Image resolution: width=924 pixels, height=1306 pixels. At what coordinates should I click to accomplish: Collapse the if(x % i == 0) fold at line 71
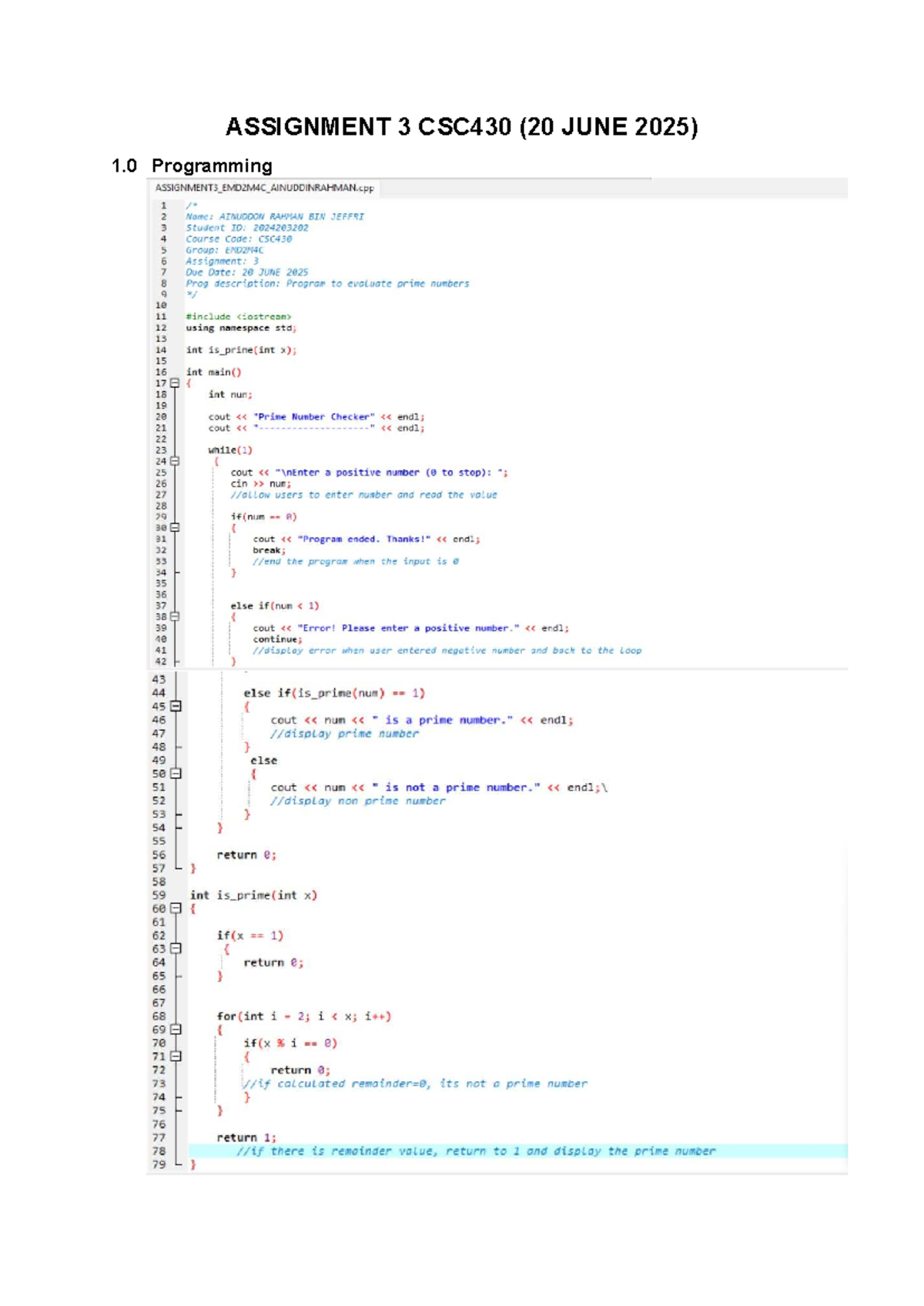click(176, 1057)
